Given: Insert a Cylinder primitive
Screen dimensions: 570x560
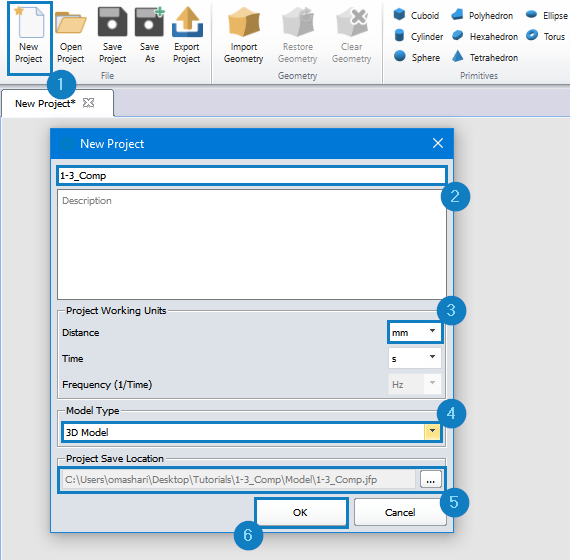Looking at the screenshot, I should [418, 36].
